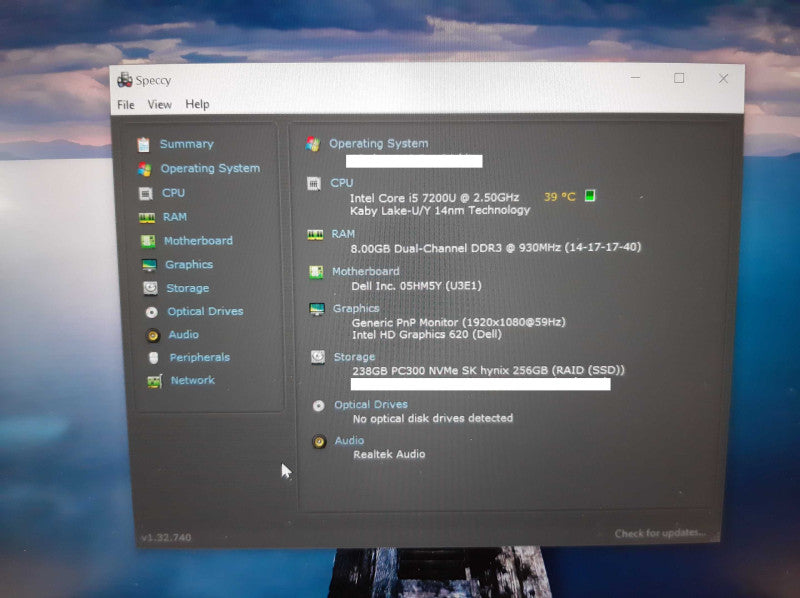Click the Storage drive icon in sidebar

coord(150,288)
